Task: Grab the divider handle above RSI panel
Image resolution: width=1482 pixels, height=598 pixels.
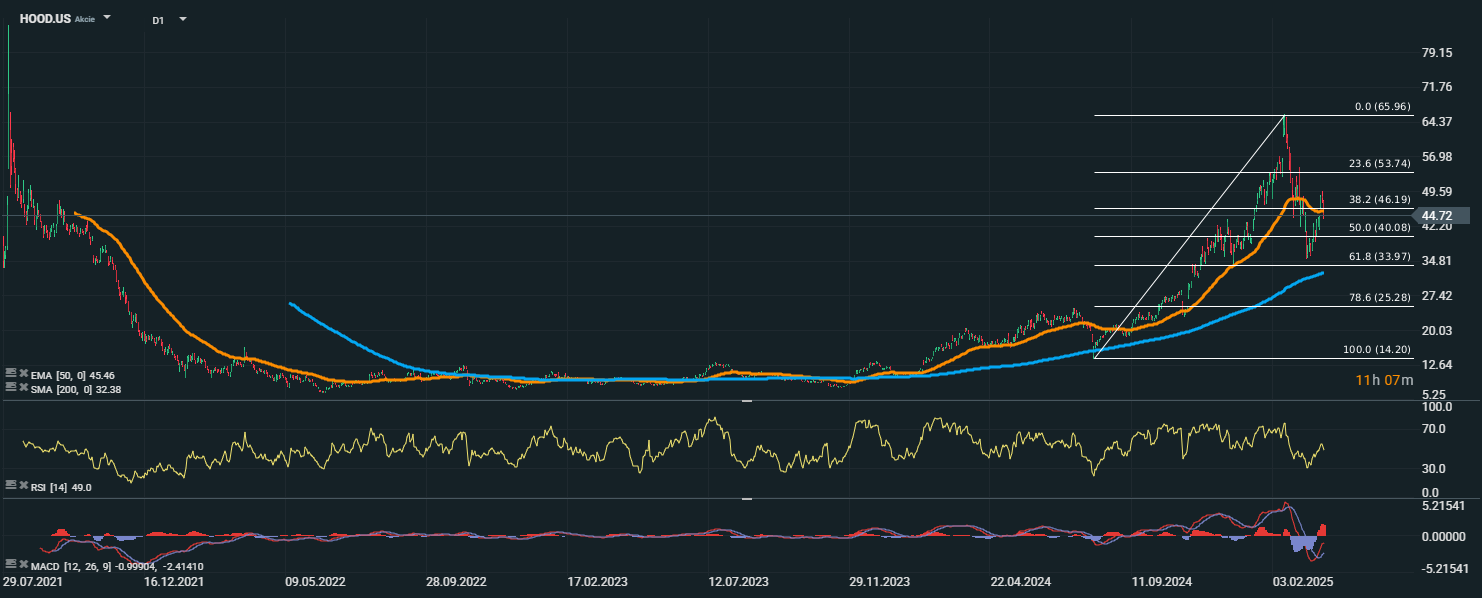Action: click(x=746, y=400)
